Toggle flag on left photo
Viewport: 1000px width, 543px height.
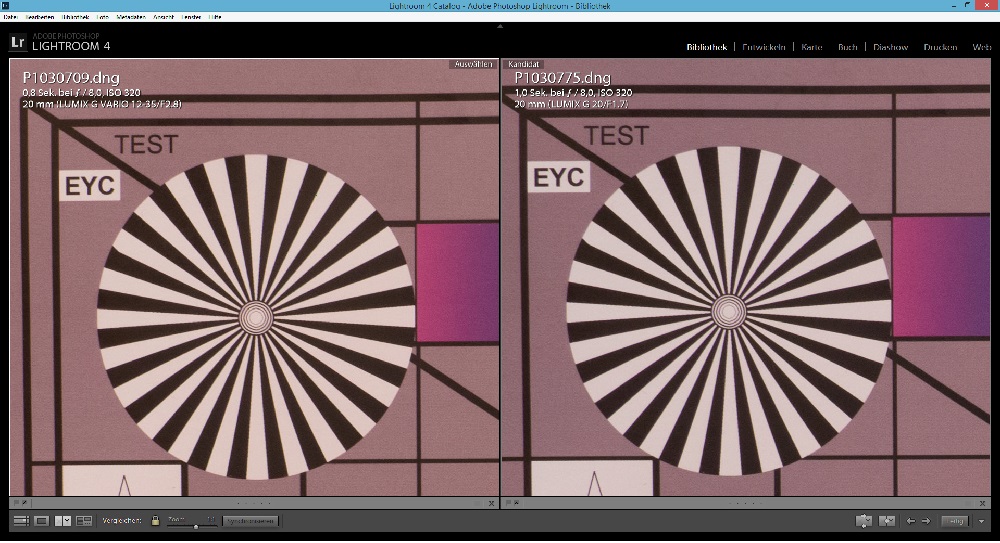[x=17, y=503]
